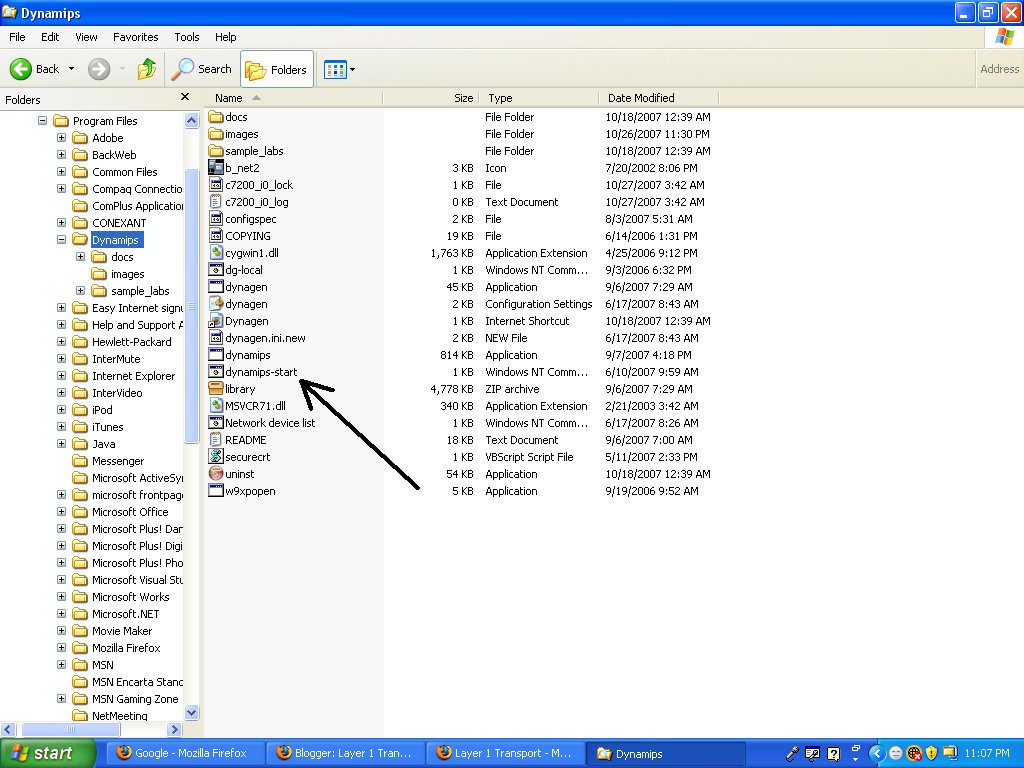Select the dynamips application icon
The image size is (1024, 768).
pyautogui.click(x=216, y=355)
